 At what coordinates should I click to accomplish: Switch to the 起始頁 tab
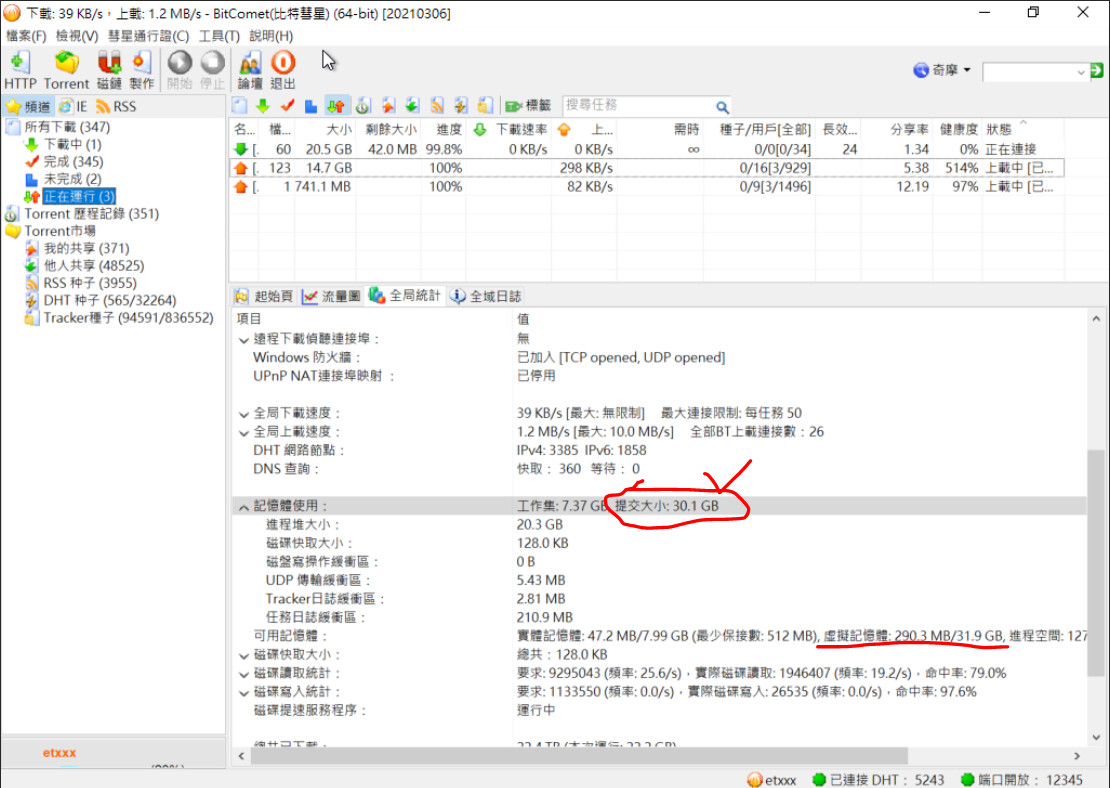click(263, 296)
